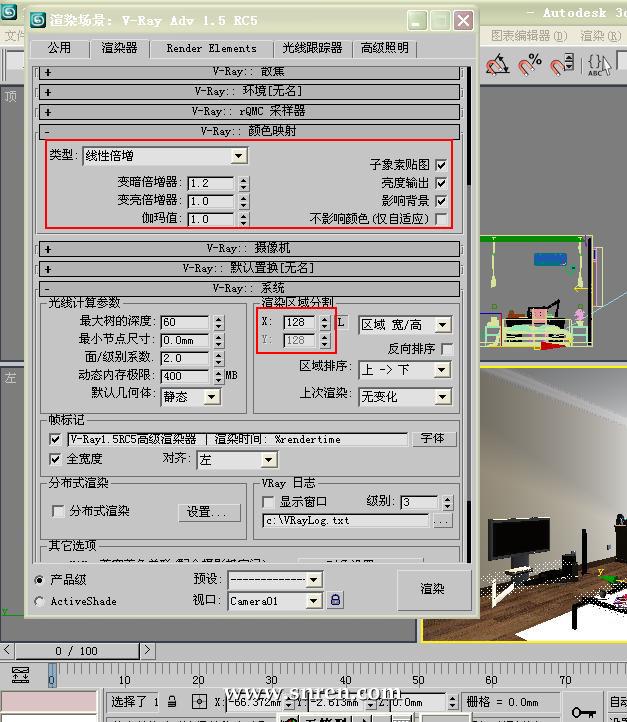
Task: Click the percent snap toggle icon
Action: pyautogui.click(x=529, y=64)
